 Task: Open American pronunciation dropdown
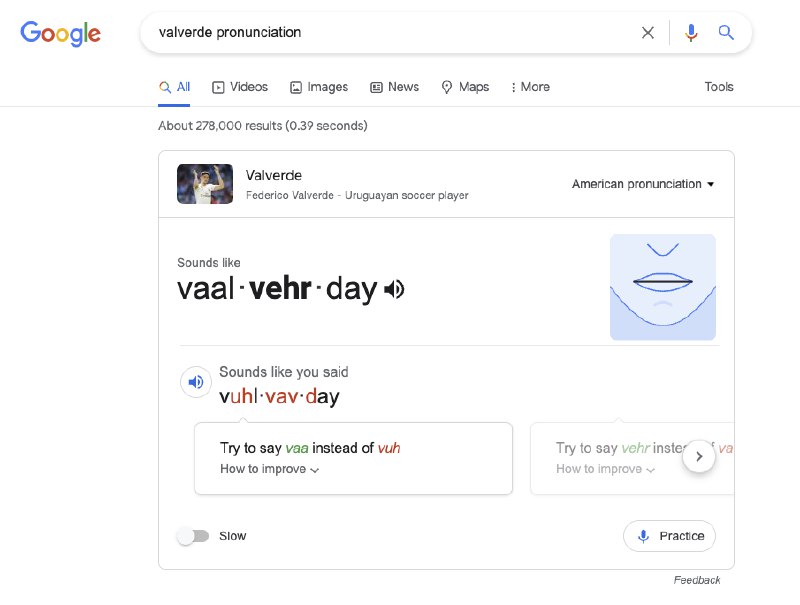click(643, 184)
